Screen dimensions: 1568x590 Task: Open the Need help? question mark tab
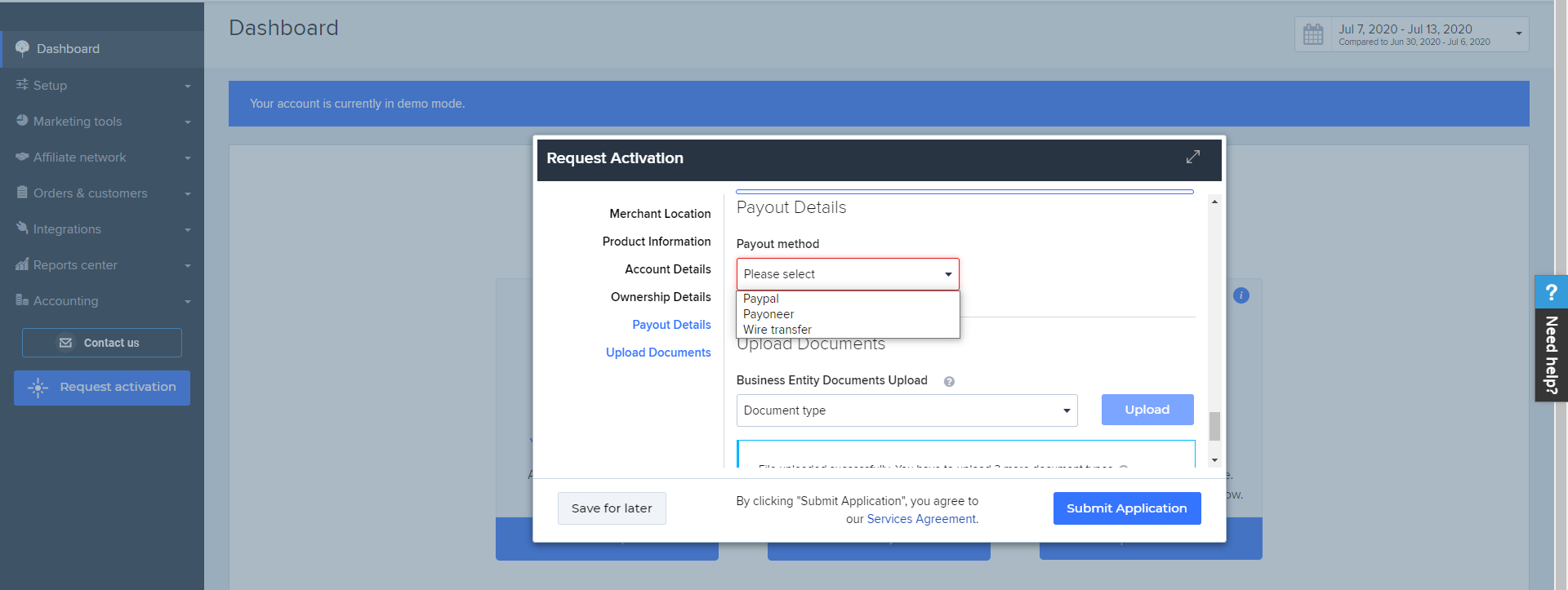pyautogui.click(x=1552, y=292)
